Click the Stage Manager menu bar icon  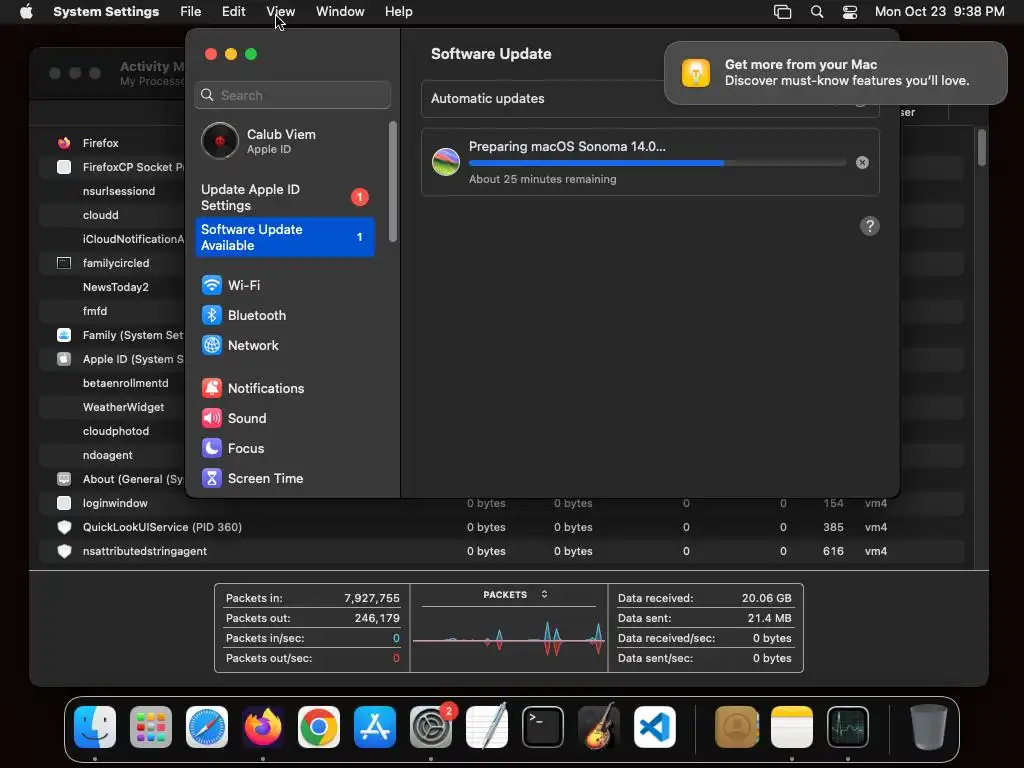tap(782, 12)
